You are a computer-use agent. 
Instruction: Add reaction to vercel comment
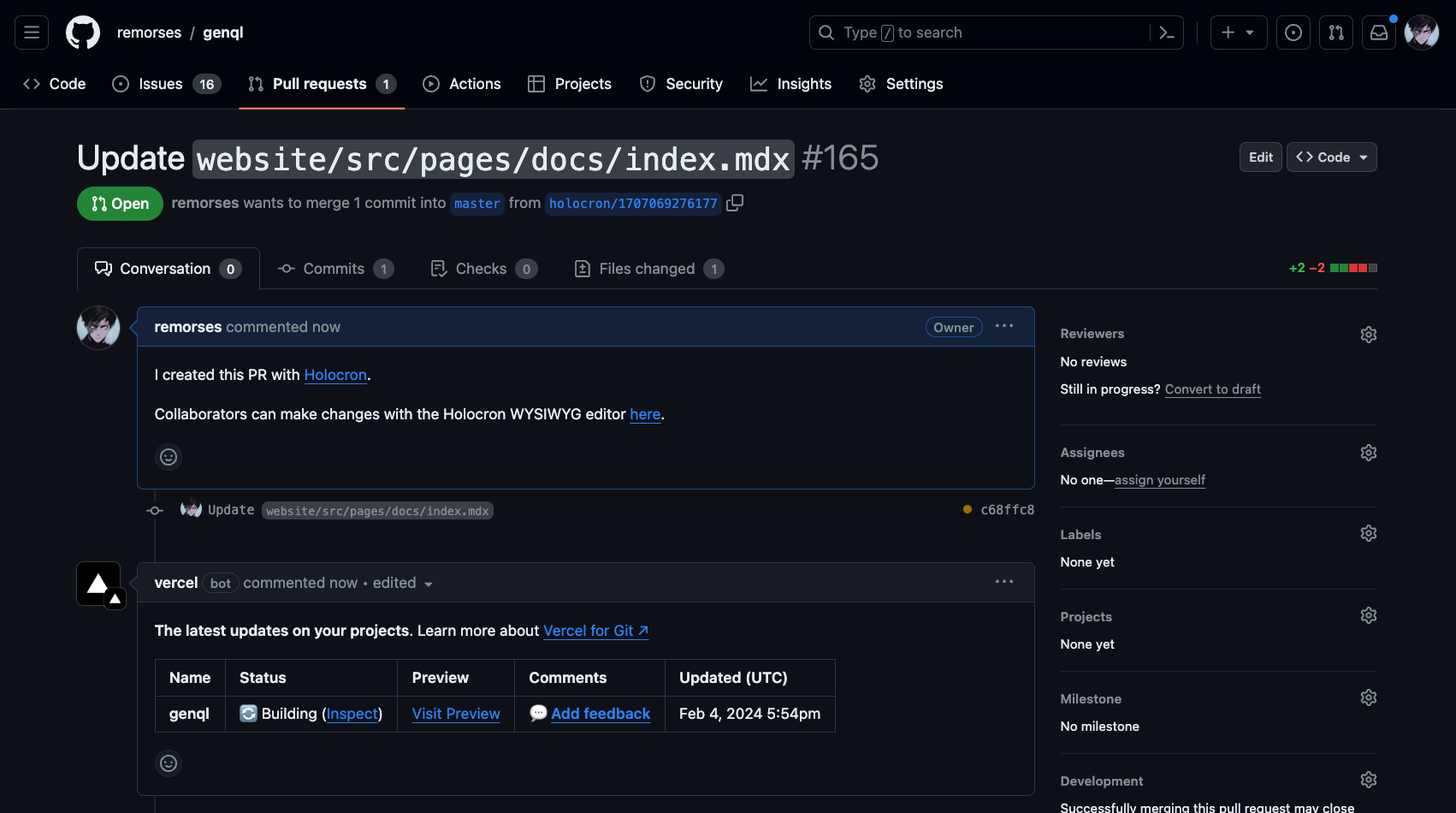169,763
